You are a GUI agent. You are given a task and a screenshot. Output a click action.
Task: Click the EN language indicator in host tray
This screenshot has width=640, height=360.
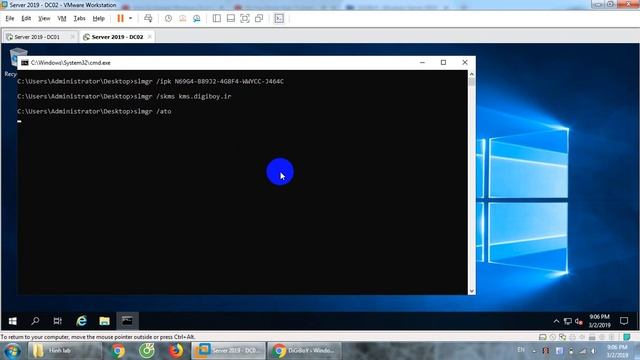click(521, 350)
